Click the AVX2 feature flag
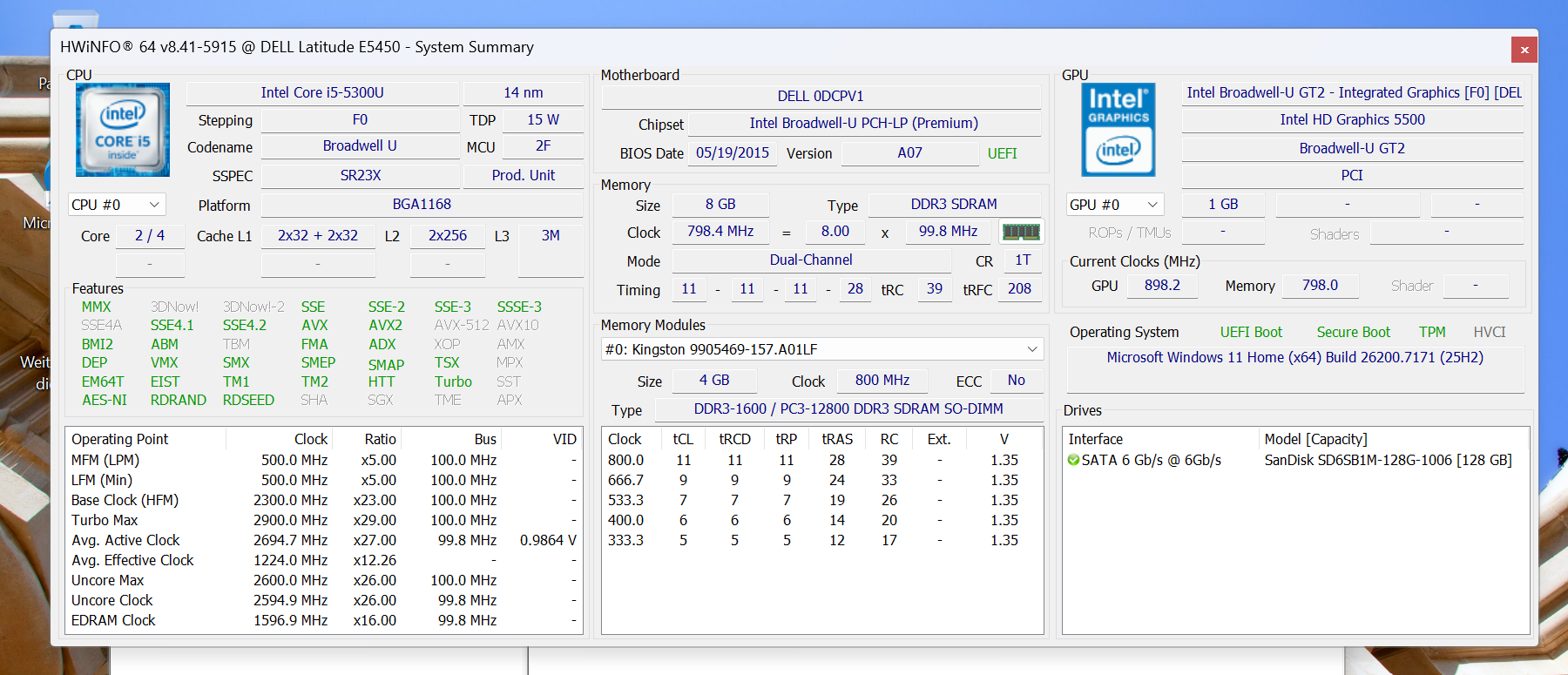This screenshot has width=1568, height=675. 385,326
